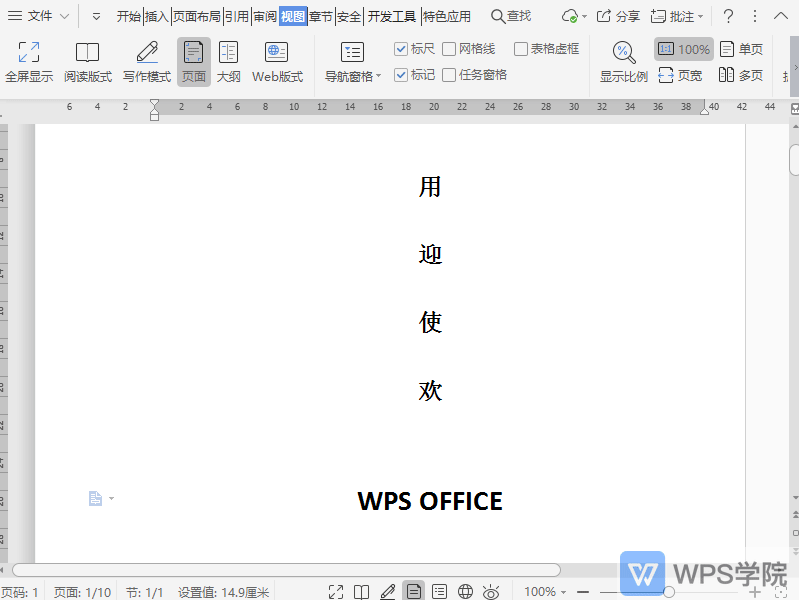Click the fullscreen icon in status bar
Viewport: 799px width, 600px height.
point(336,592)
